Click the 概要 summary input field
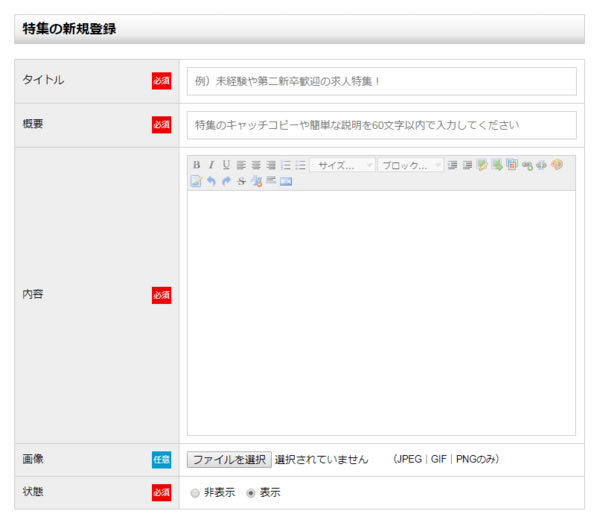This screenshot has width=600, height=523. tap(382, 125)
